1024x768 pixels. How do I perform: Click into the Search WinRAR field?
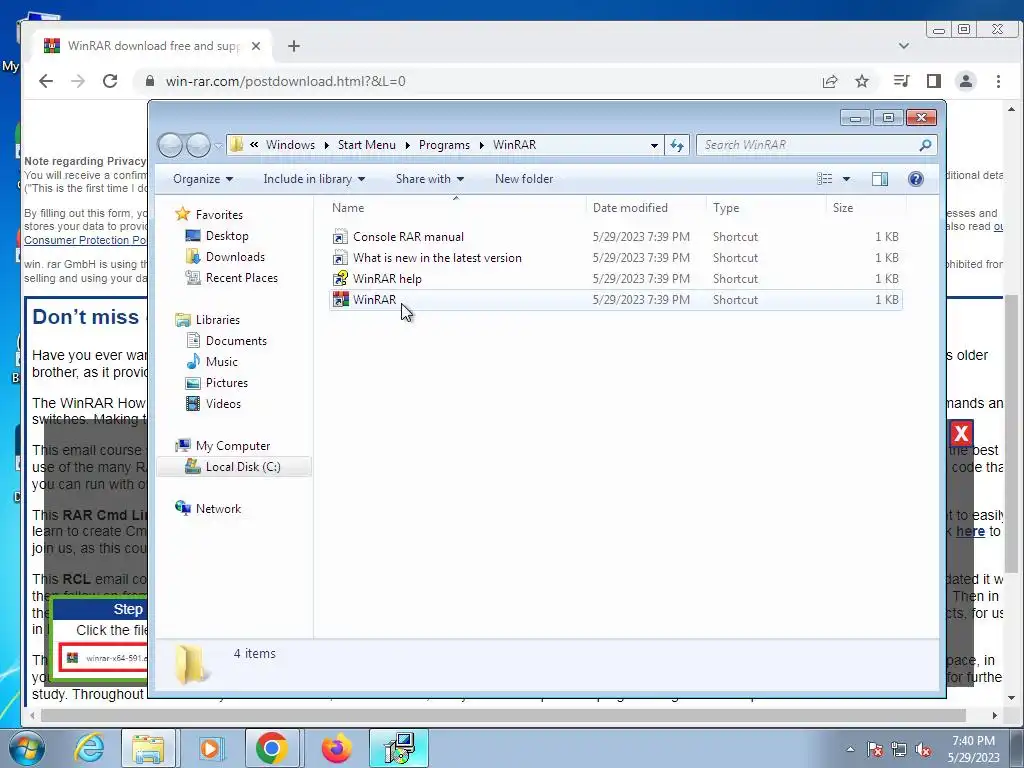click(x=808, y=145)
